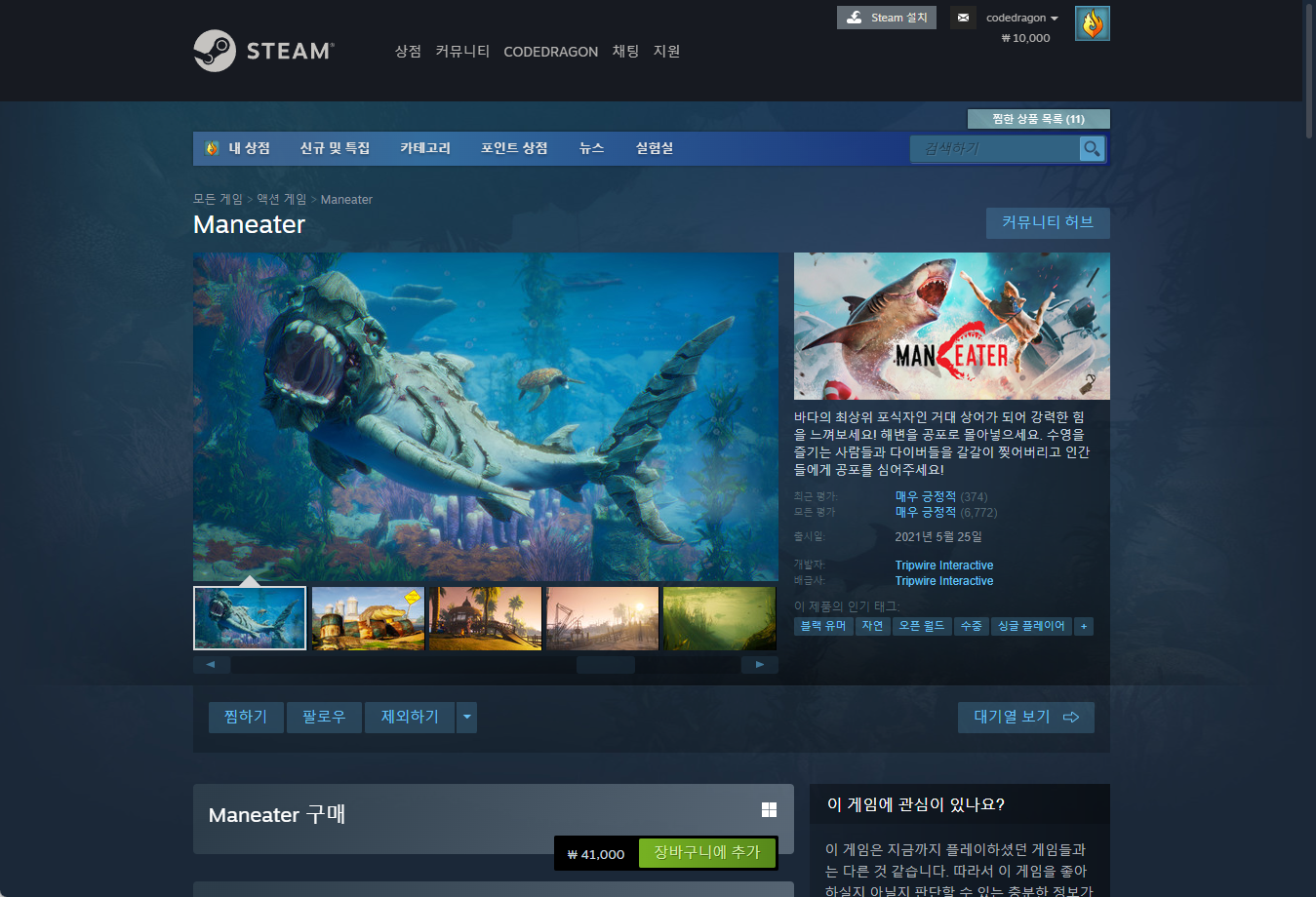Image resolution: width=1316 pixels, height=897 pixels.
Task: Click release date 2021년 5월 25일
Action: click(x=938, y=537)
